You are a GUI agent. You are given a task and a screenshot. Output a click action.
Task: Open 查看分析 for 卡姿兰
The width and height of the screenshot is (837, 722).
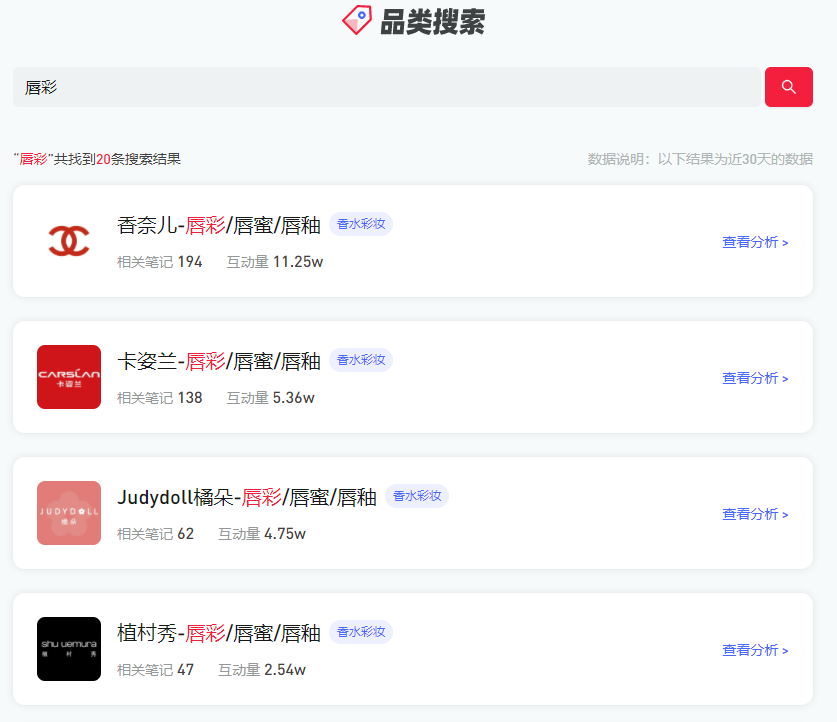pos(755,378)
